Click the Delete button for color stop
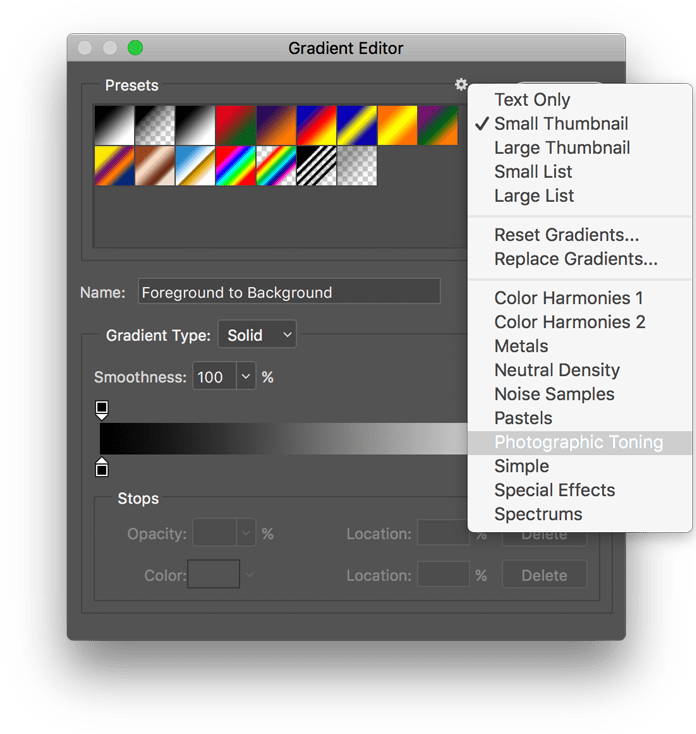This screenshot has height=734, width=696. 544,574
